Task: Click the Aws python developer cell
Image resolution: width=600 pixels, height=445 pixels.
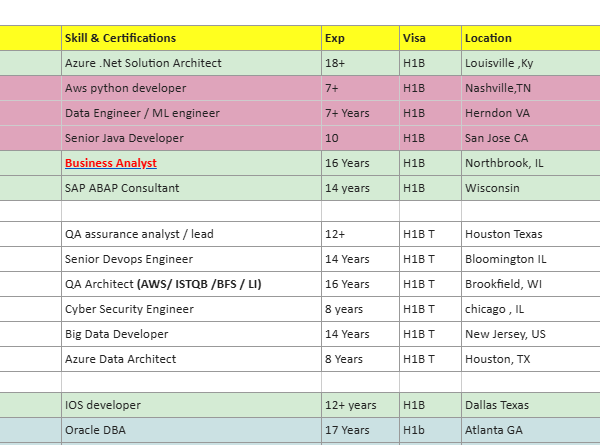Action: 191,88
